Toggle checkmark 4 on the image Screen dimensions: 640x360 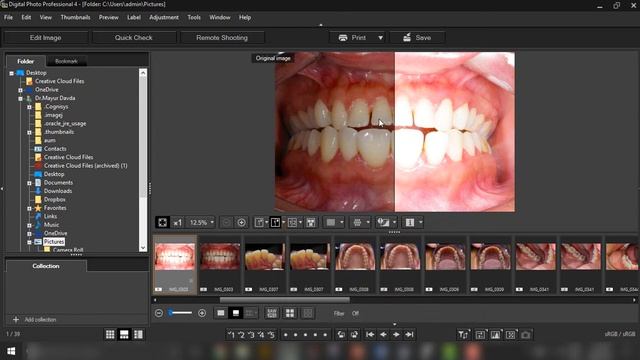click(x=261, y=335)
